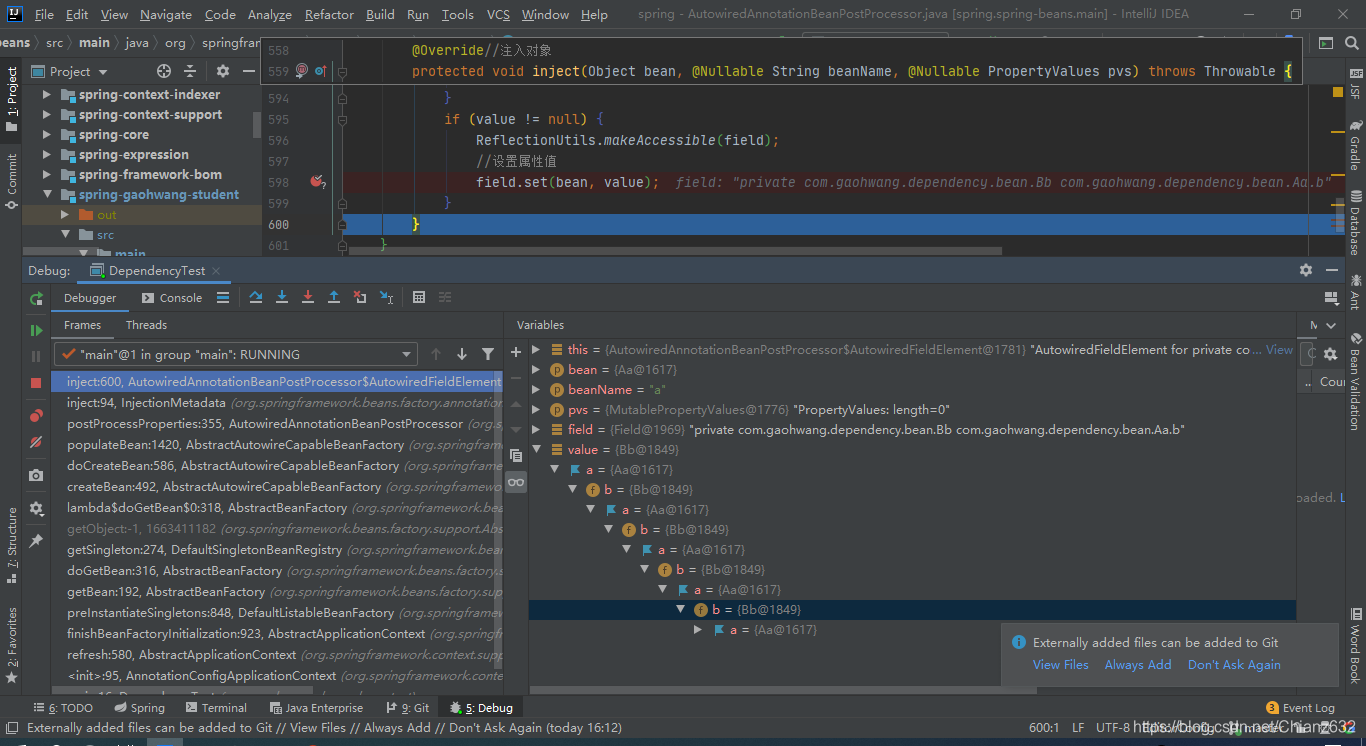Open the Terminal tool window button

(215, 708)
